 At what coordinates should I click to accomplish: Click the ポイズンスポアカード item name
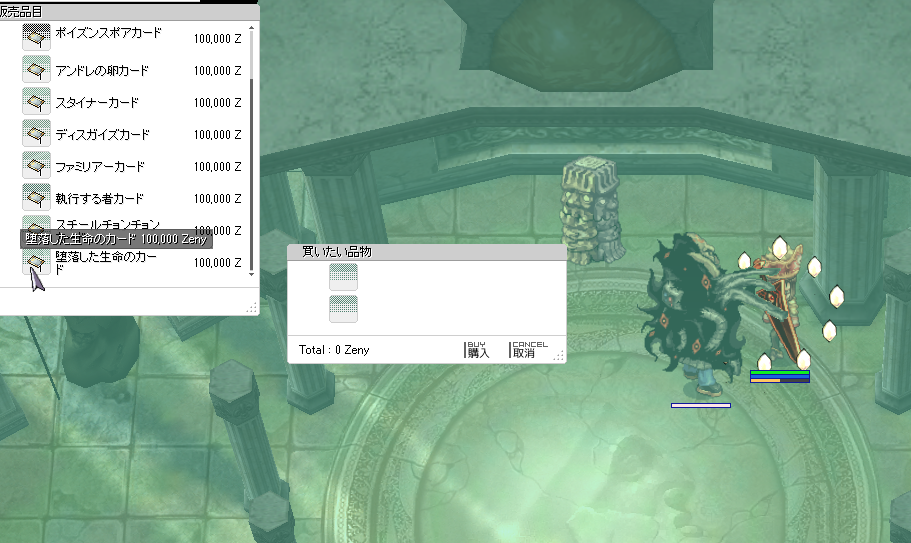(x=108, y=33)
